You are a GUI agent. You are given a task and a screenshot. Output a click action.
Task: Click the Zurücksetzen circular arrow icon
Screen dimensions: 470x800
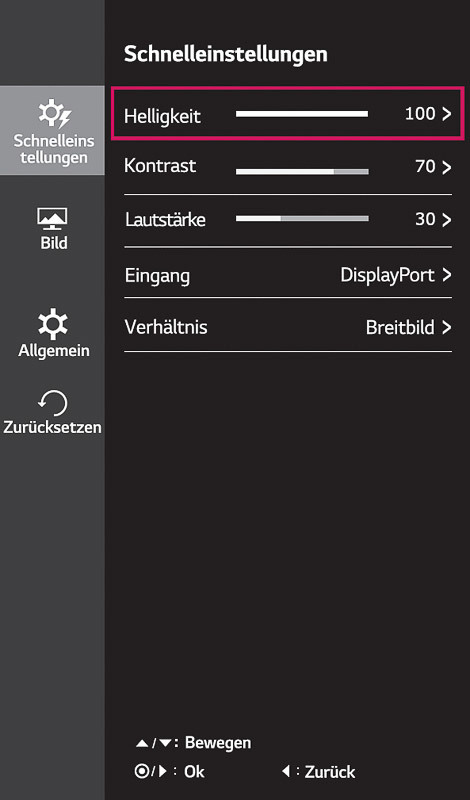[53, 404]
